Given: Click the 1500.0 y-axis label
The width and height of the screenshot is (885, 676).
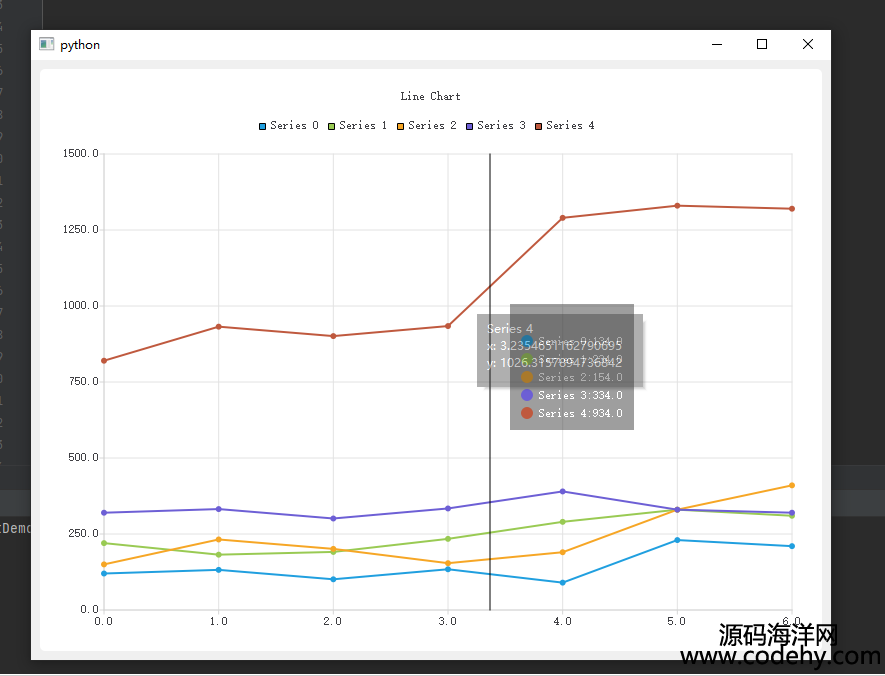Looking at the screenshot, I should (x=81, y=154).
